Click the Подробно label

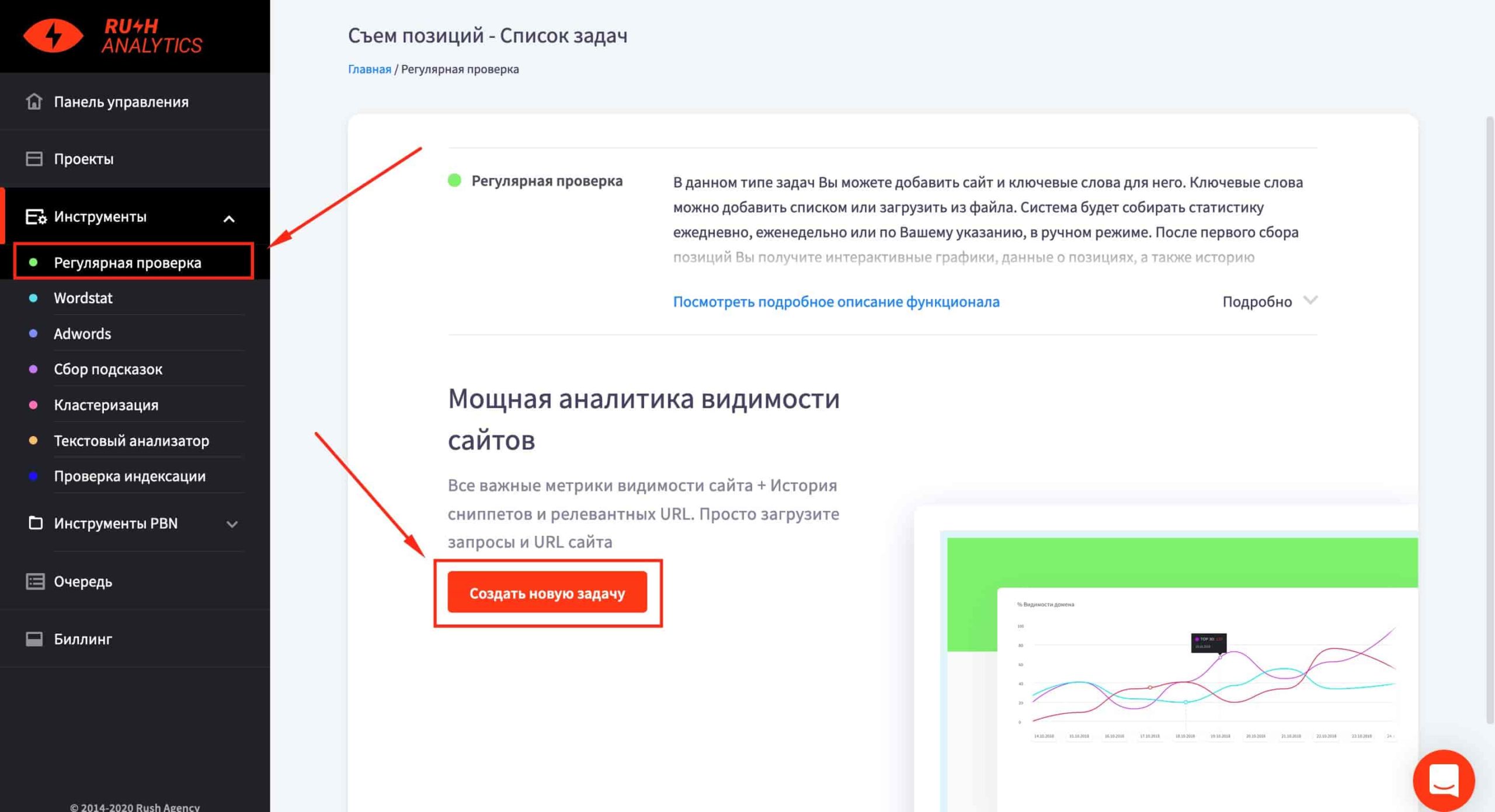[1257, 301]
